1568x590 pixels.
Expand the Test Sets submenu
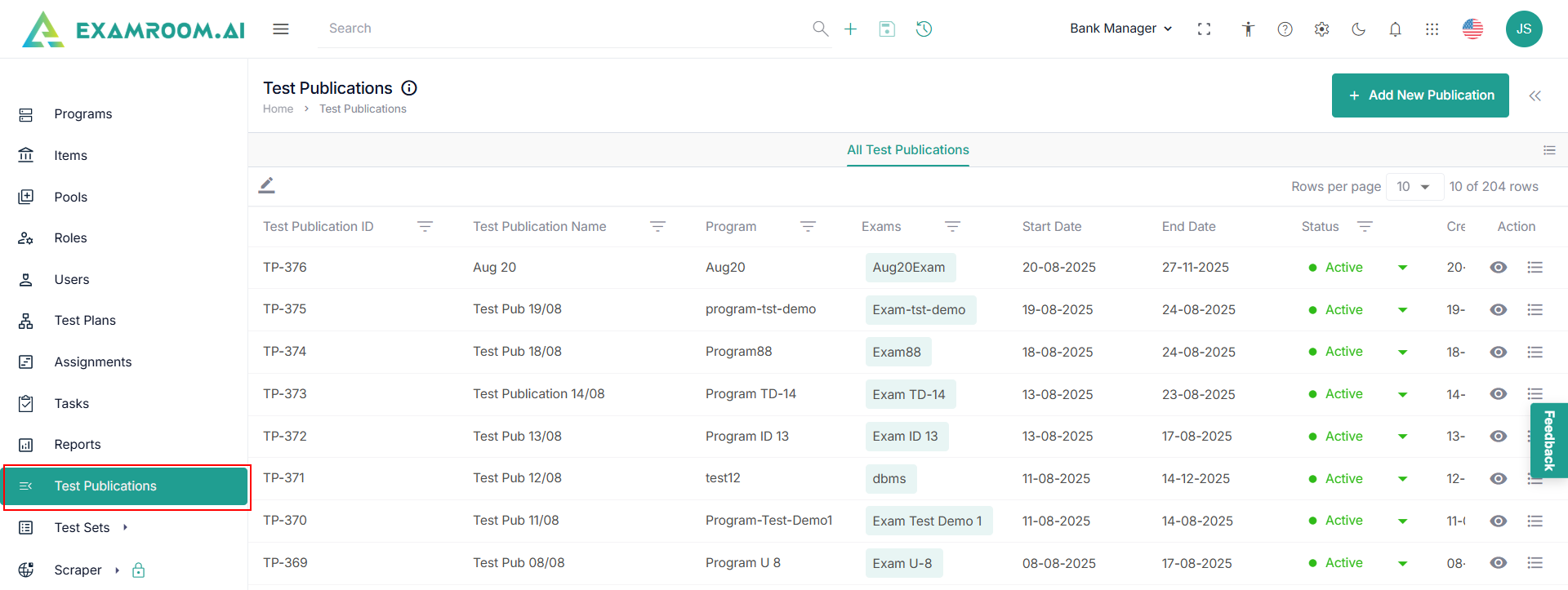click(125, 527)
